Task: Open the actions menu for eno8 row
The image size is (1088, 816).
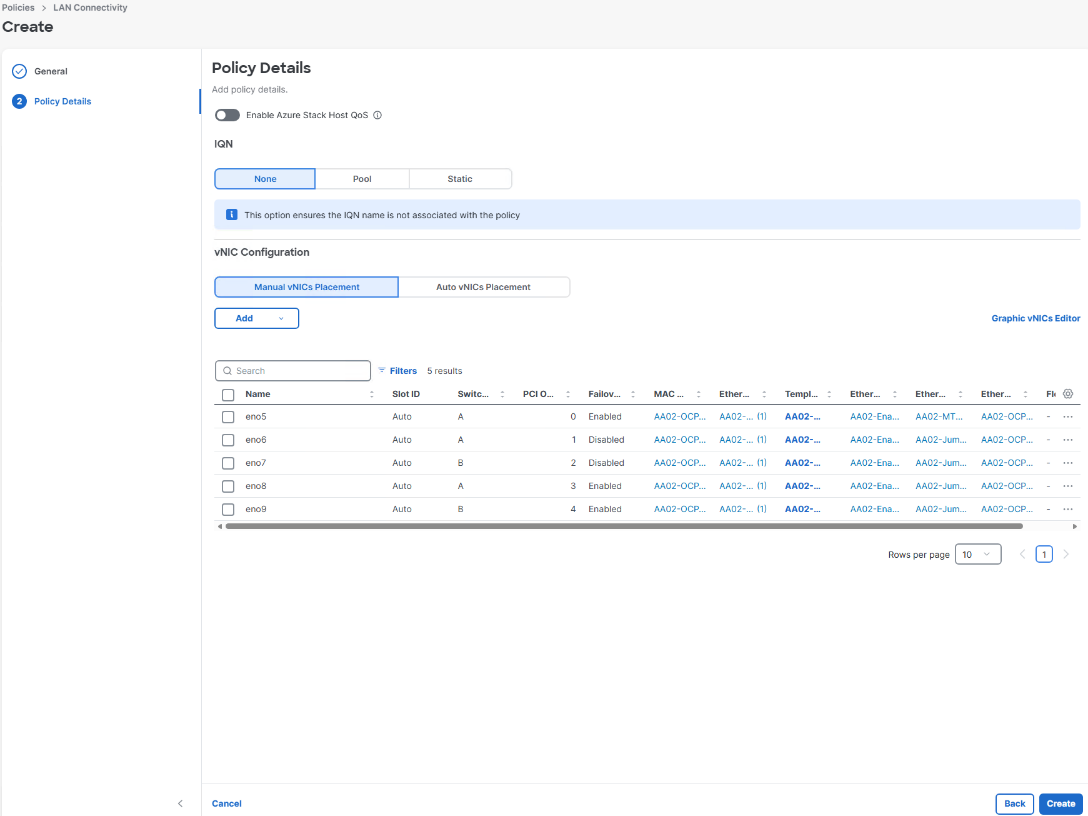Action: pos(1068,486)
